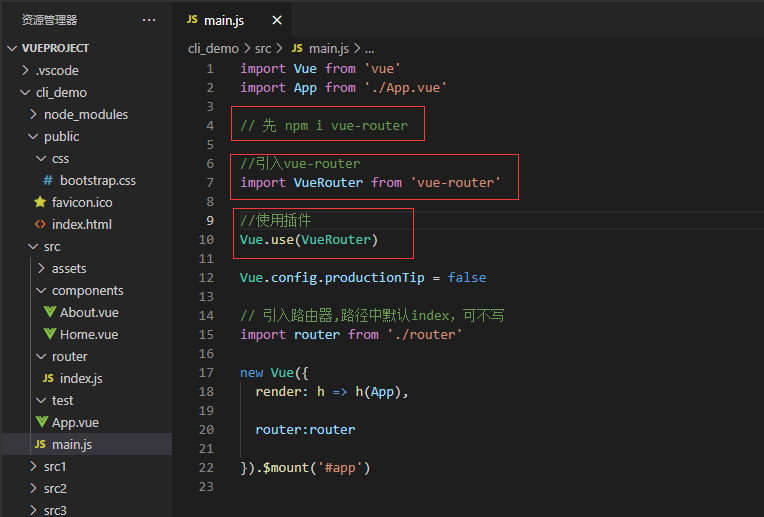Click the JS icon beside index.js
Screen dimensions: 764x517
click(48, 378)
